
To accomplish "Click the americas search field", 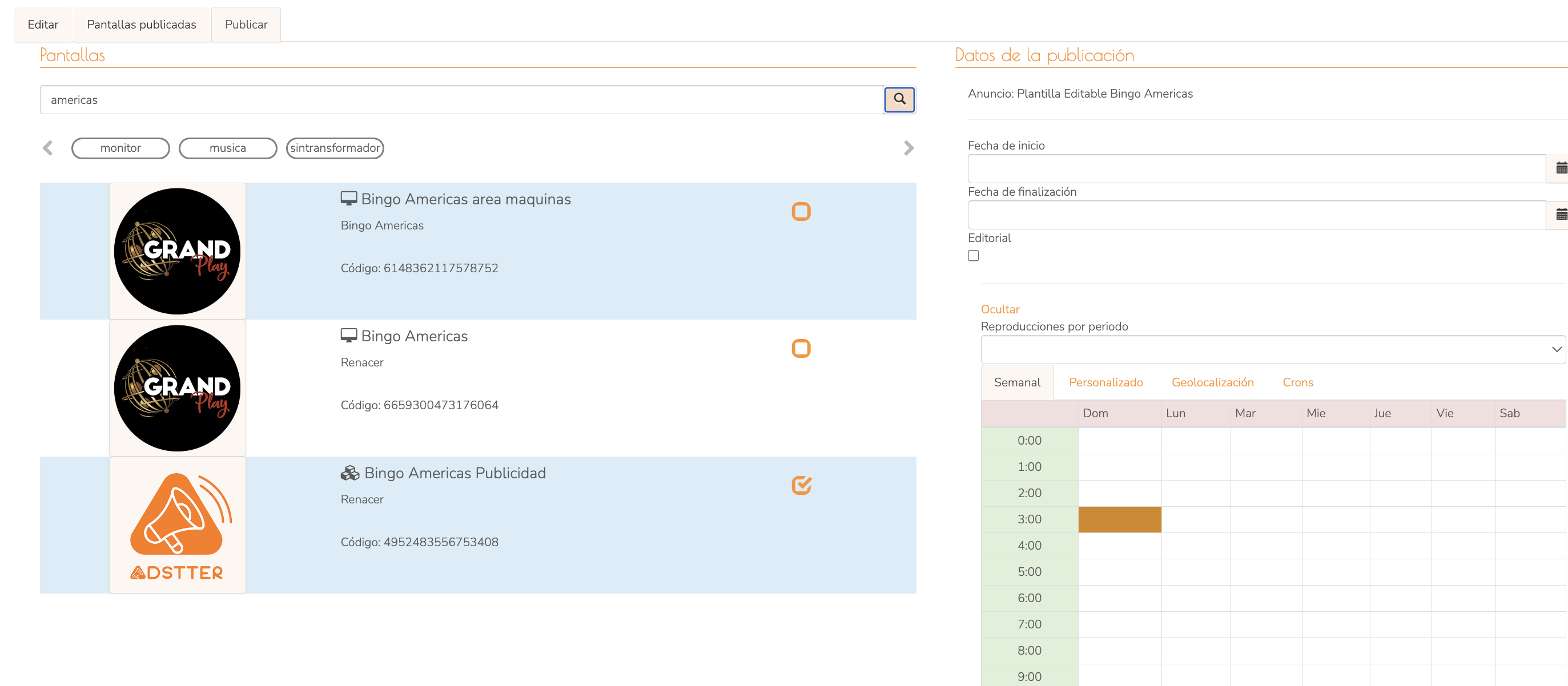I will (461, 100).
